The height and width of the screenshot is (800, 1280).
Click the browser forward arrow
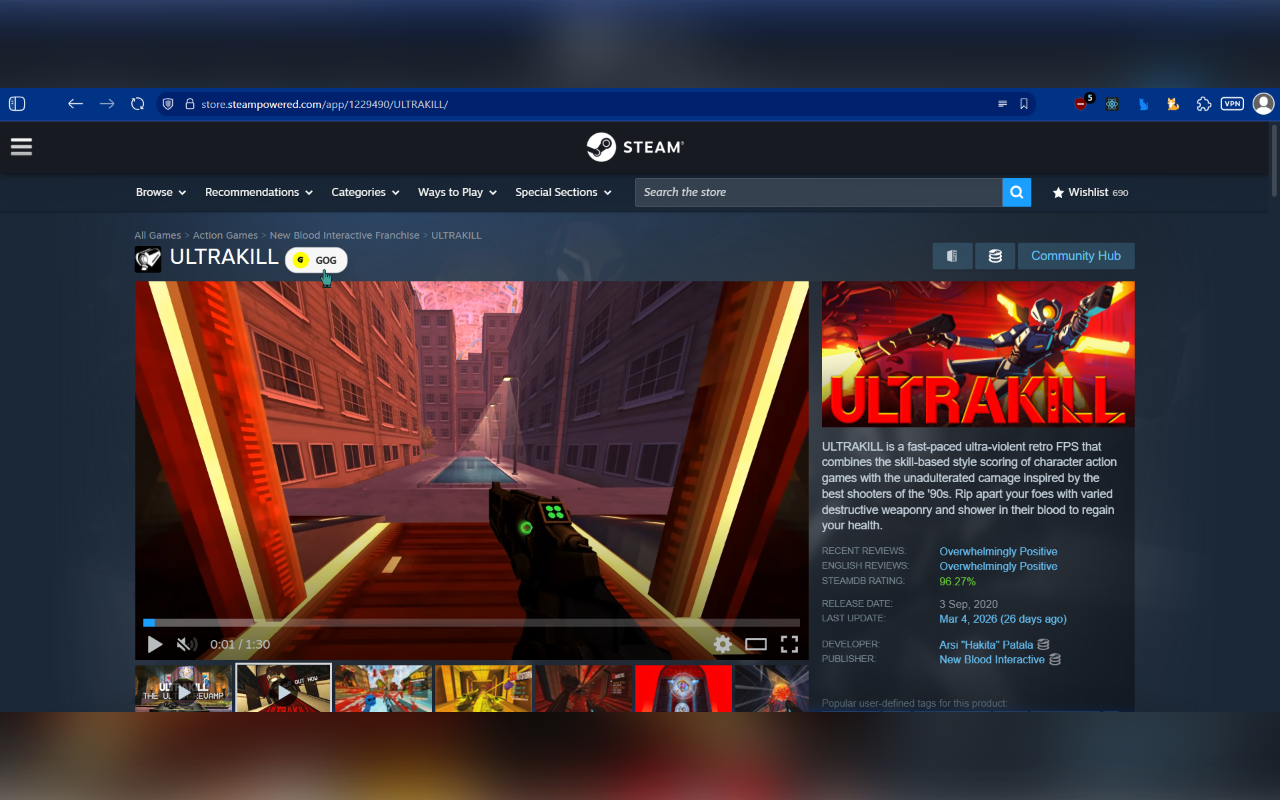click(x=107, y=104)
